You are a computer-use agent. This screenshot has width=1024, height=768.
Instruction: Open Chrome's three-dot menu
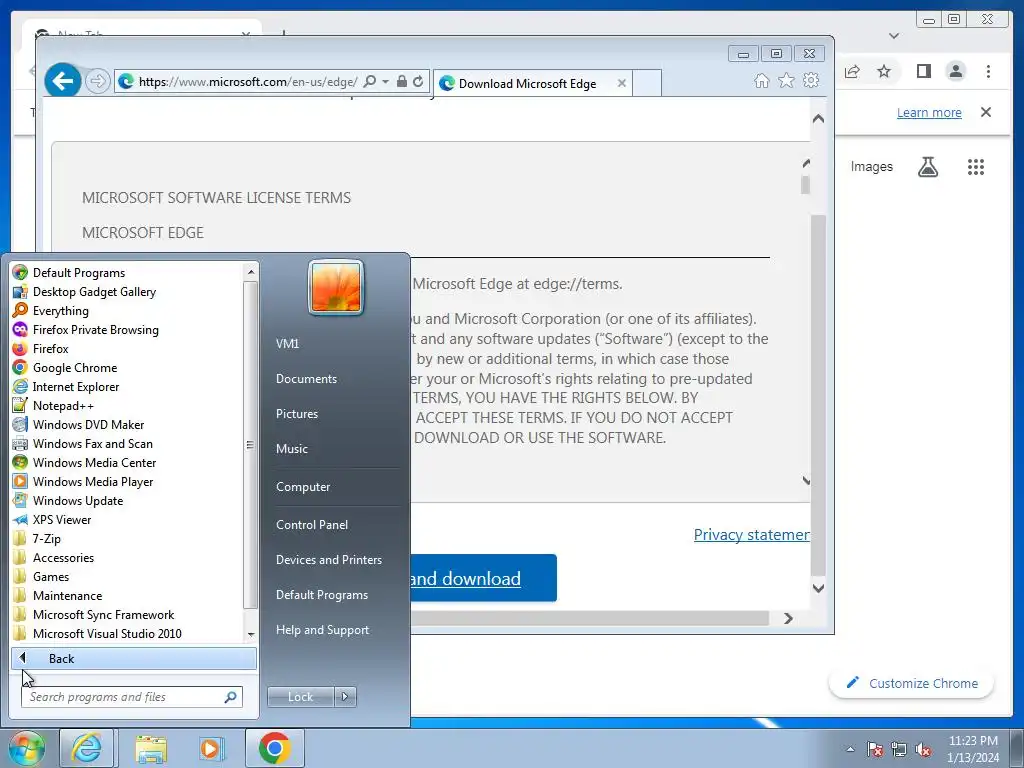coord(988,71)
